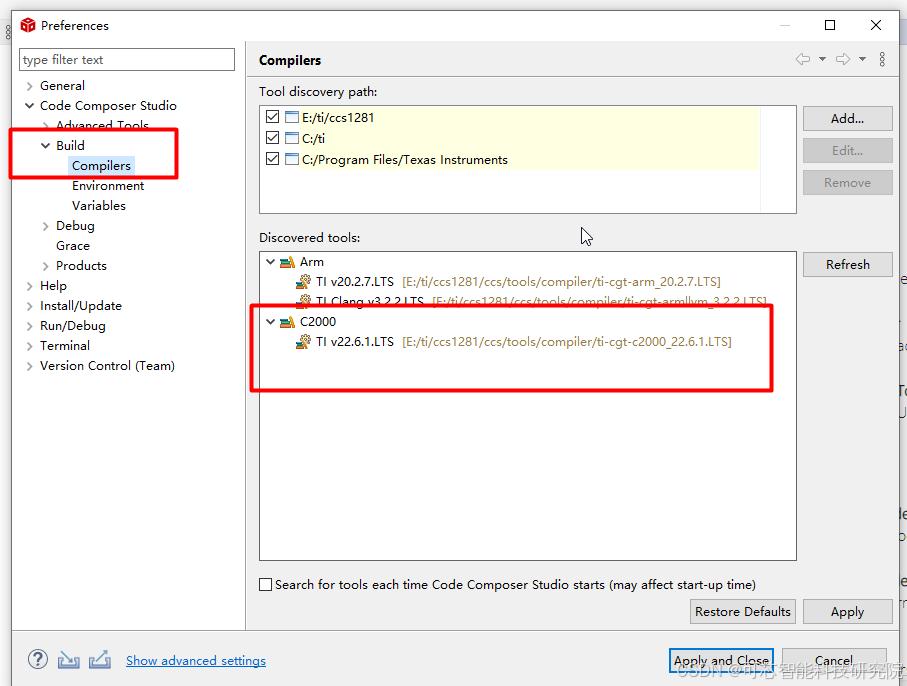Viewport: 907px width, 686px height.
Task: Uncheck the E:/ti/ccs1281 discovery path
Action: (272, 117)
